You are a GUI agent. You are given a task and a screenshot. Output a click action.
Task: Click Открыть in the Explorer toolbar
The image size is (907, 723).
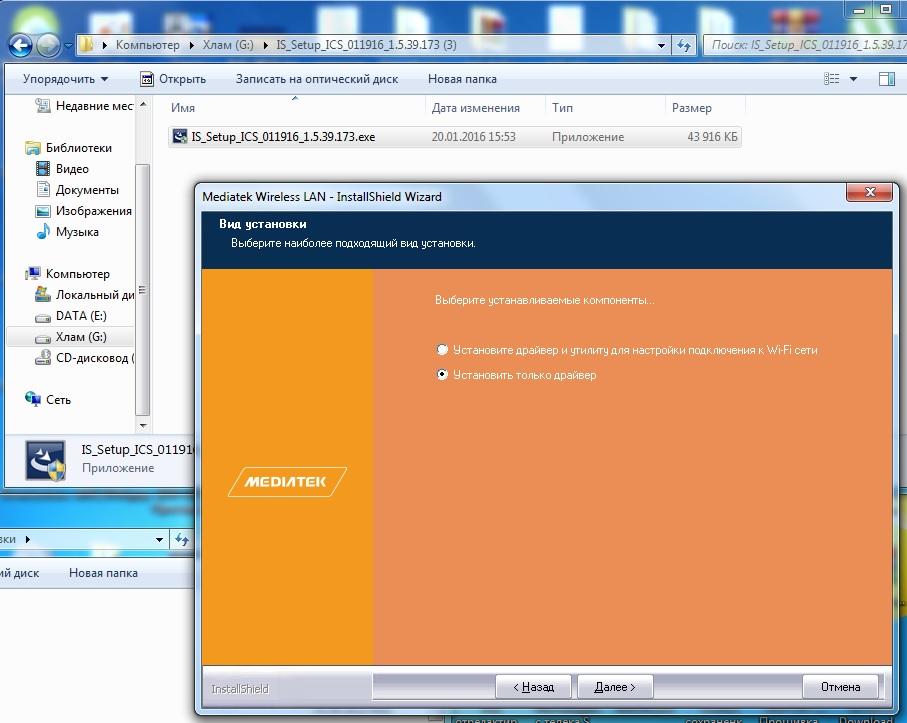(x=173, y=79)
